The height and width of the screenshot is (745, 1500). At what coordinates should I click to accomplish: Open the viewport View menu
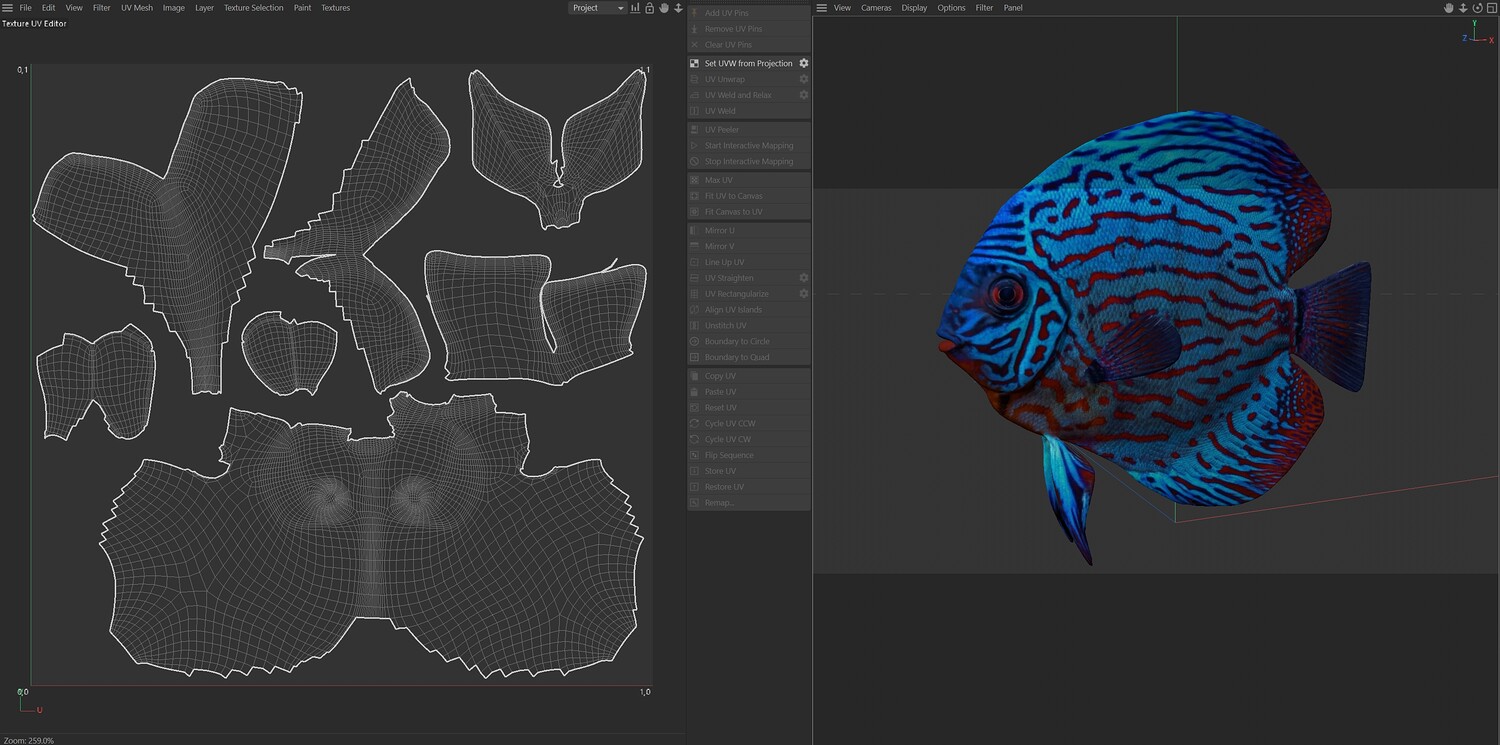843,8
